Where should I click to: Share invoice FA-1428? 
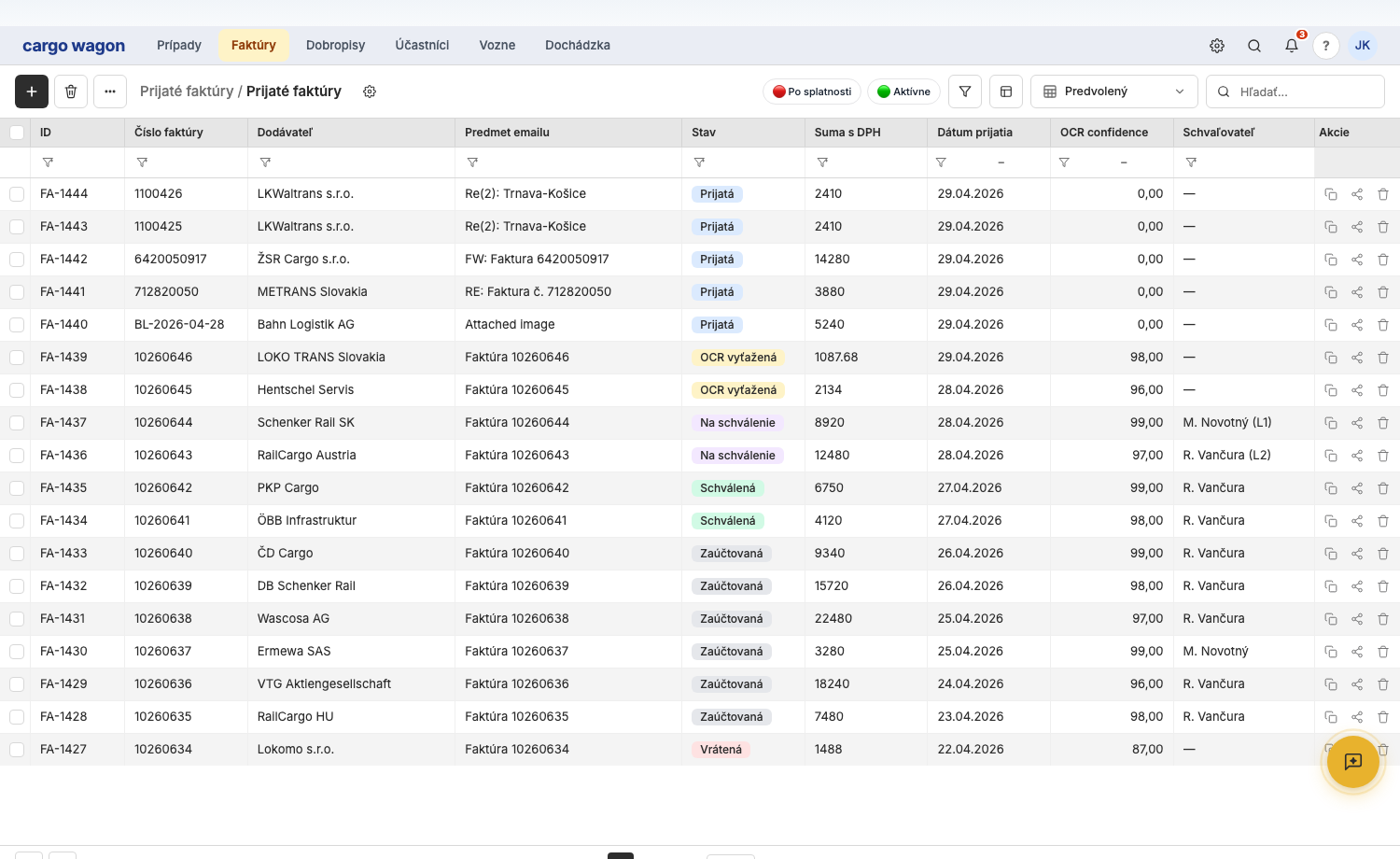1357,717
